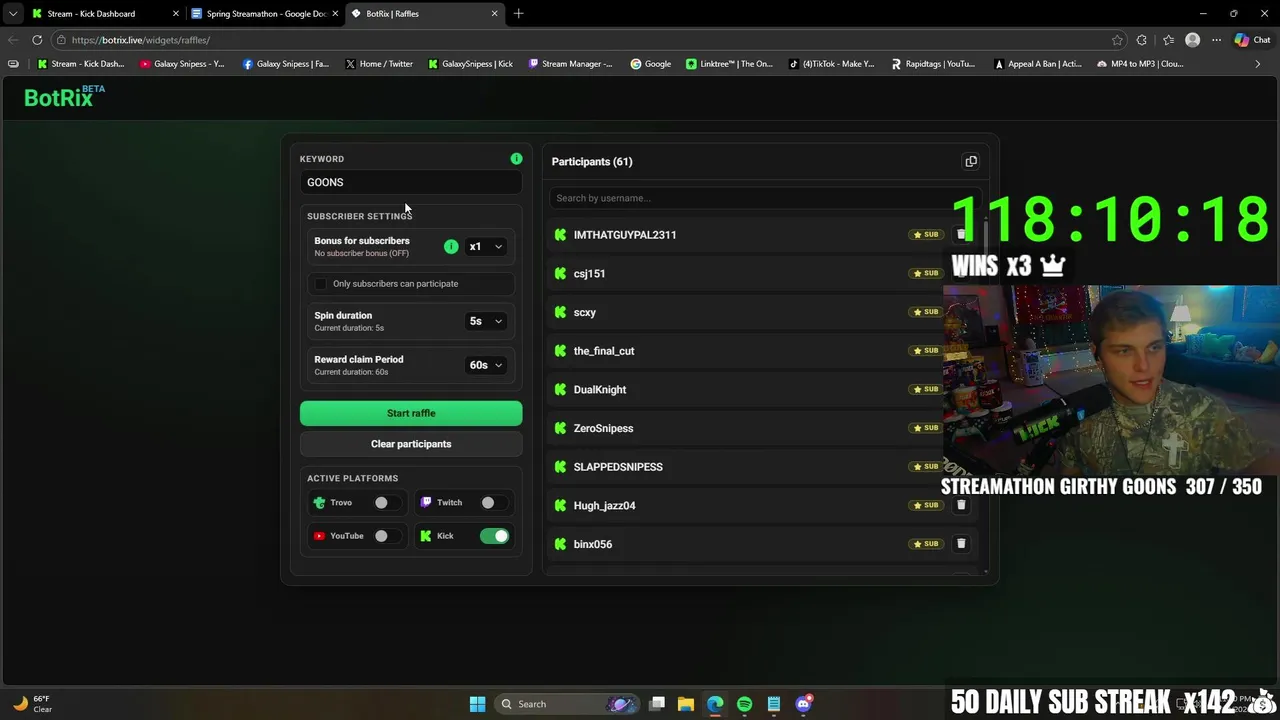
Task: Check Only subscribers can participate
Action: pos(321,284)
